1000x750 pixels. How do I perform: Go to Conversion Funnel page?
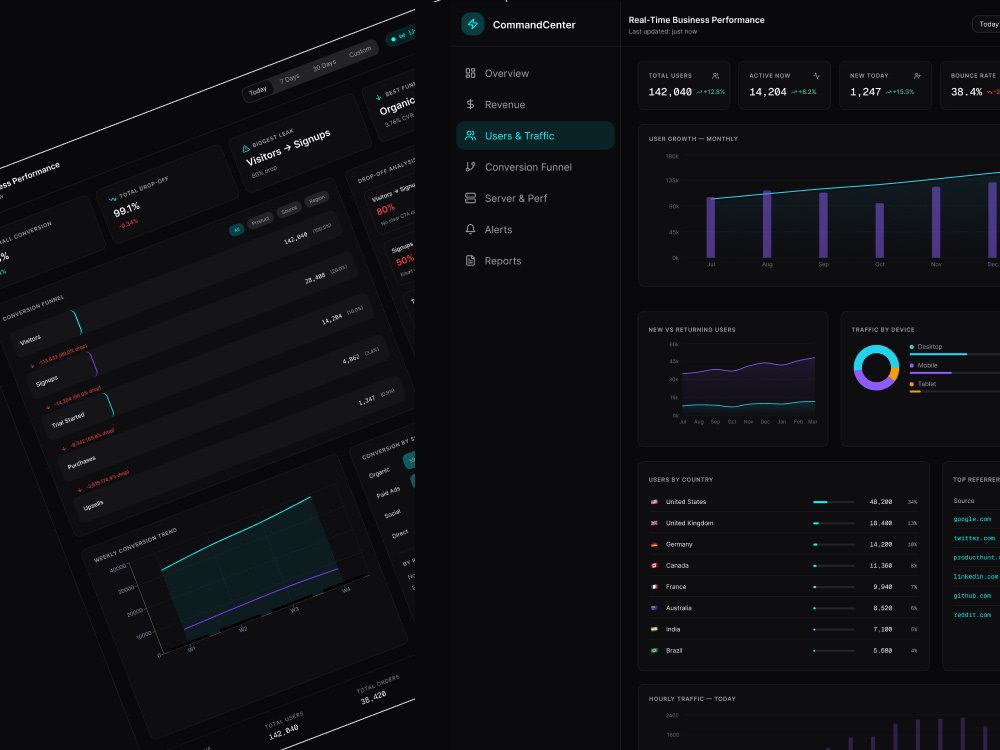tap(535, 167)
